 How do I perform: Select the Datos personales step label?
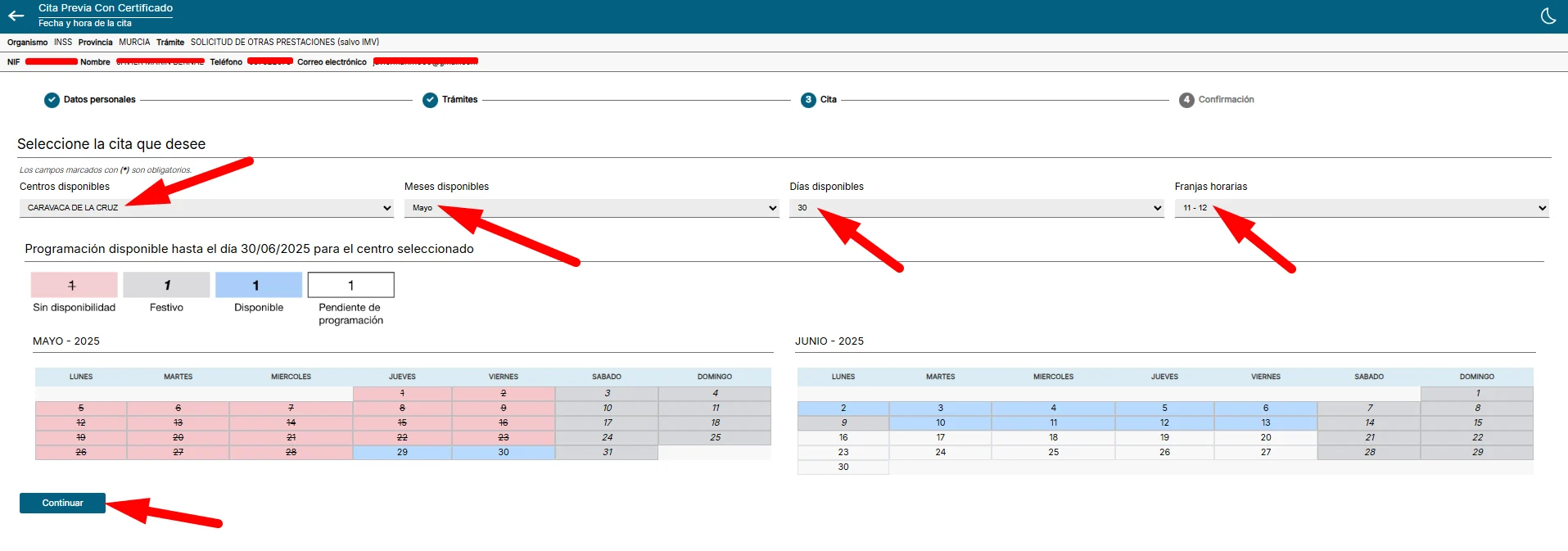click(x=100, y=100)
